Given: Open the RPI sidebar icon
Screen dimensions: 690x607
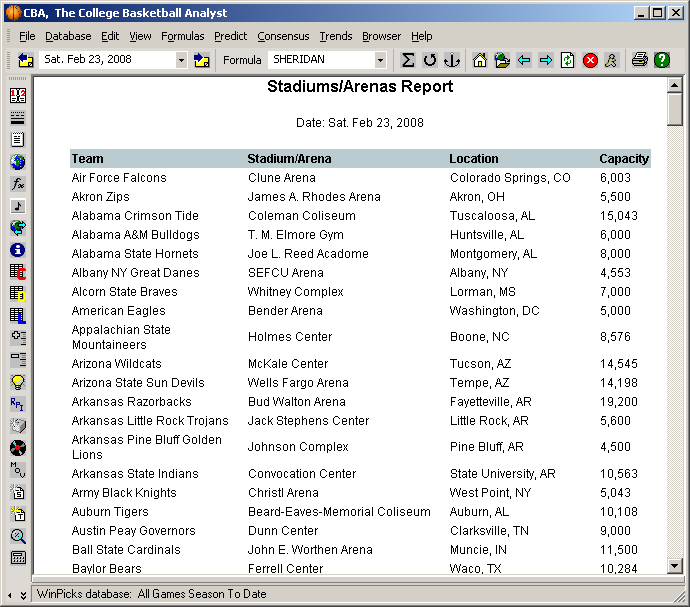Looking at the screenshot, I should click(18, 404).
